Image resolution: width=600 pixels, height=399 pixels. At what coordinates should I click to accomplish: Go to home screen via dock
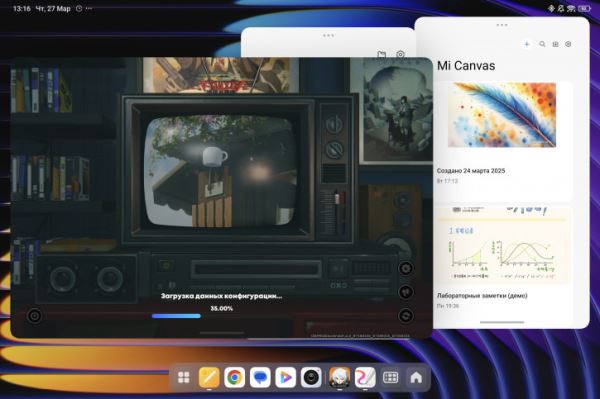[x=416, y=377]
